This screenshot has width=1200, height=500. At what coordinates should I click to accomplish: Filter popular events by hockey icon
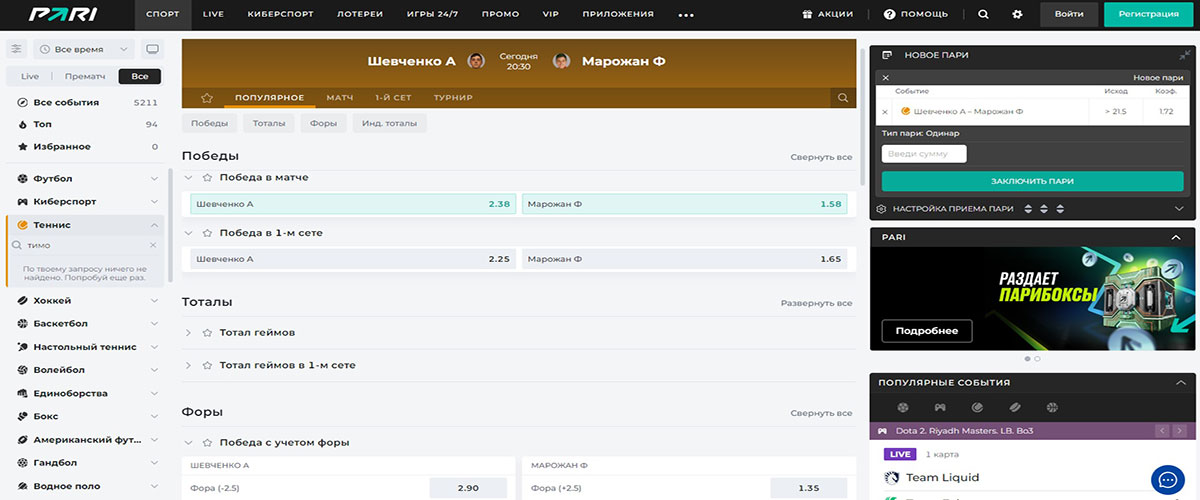point(1014,408)
